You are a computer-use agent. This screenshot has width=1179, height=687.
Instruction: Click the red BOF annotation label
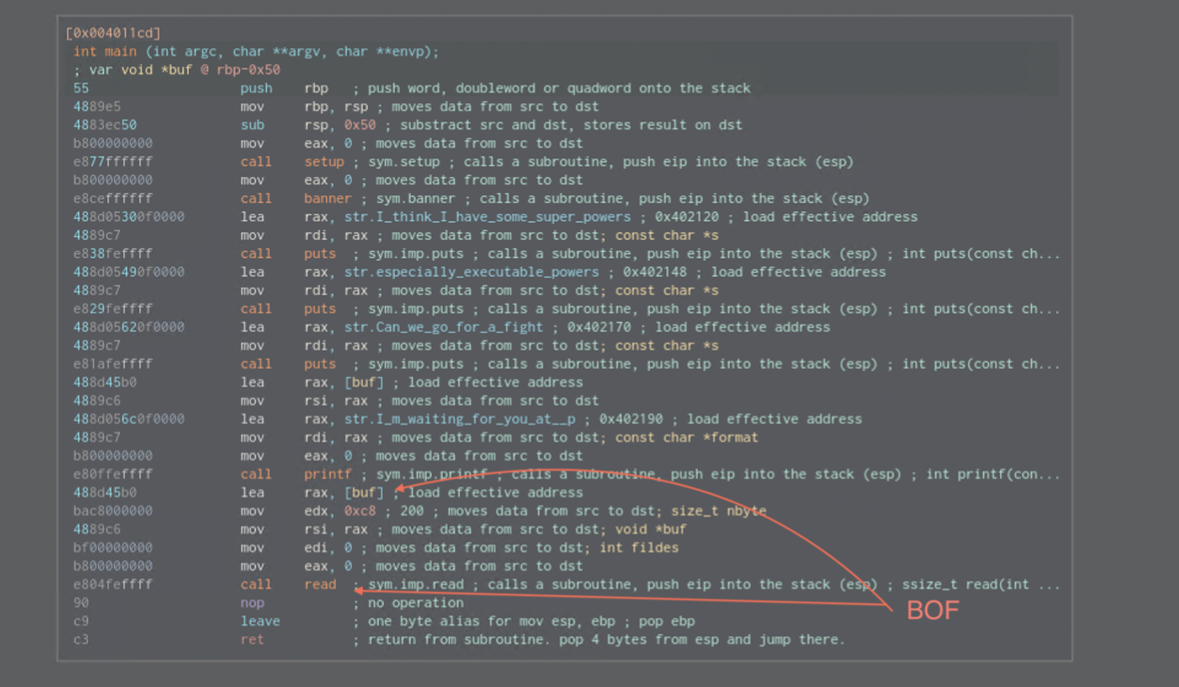coord(932,610)
